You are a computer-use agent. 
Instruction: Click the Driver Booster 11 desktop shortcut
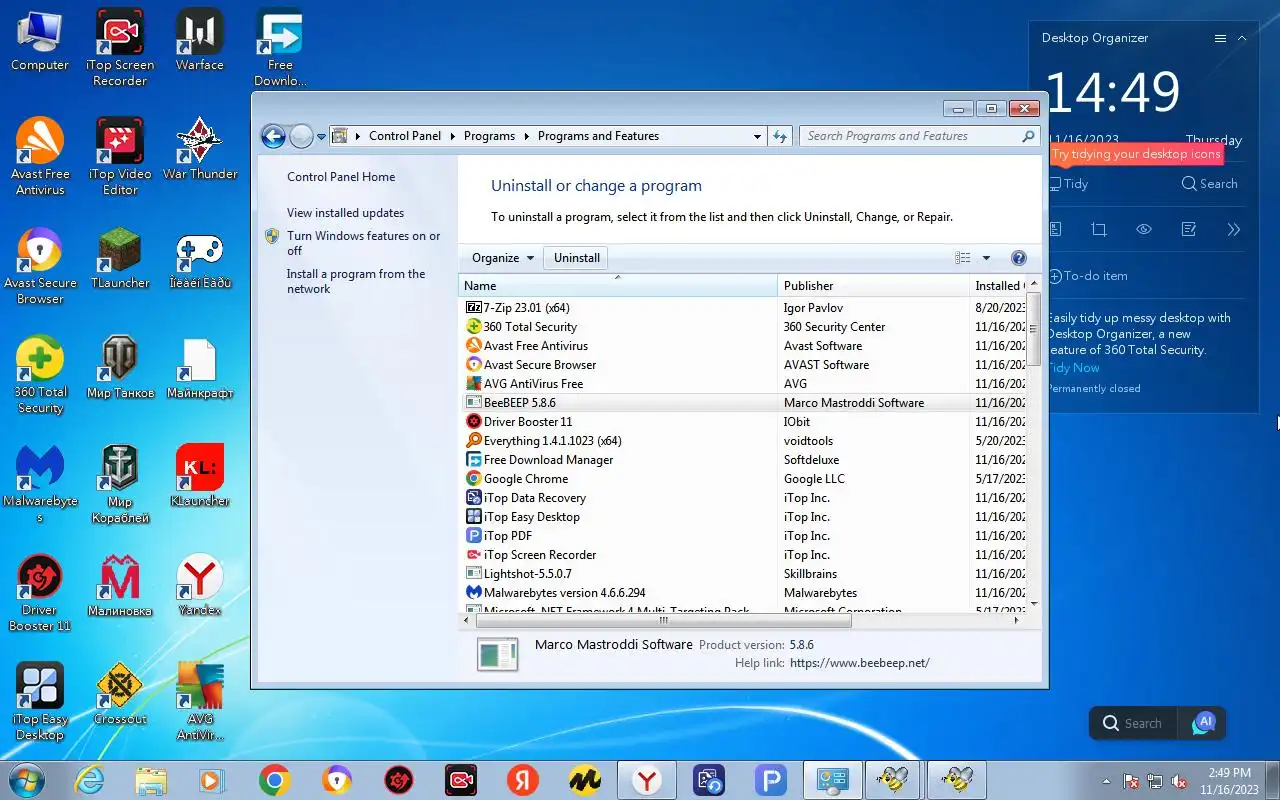[40, 594]
